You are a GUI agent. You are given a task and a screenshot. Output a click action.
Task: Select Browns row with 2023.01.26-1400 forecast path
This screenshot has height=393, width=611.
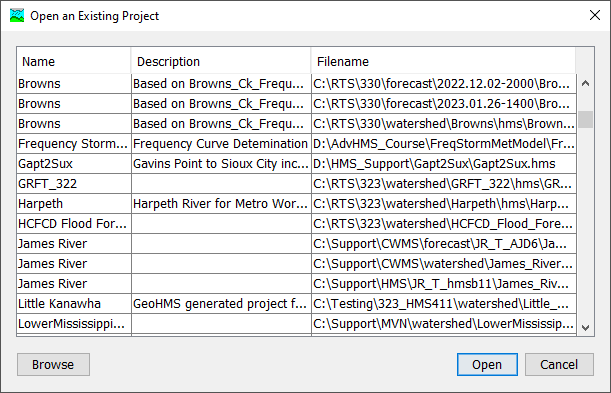click(x=297, y=104)
